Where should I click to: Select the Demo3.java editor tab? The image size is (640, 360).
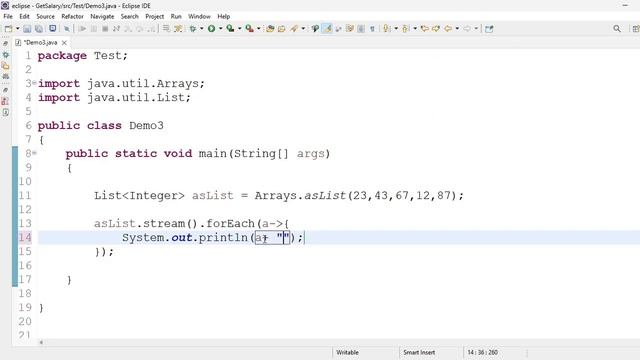[x=40, y=42]
